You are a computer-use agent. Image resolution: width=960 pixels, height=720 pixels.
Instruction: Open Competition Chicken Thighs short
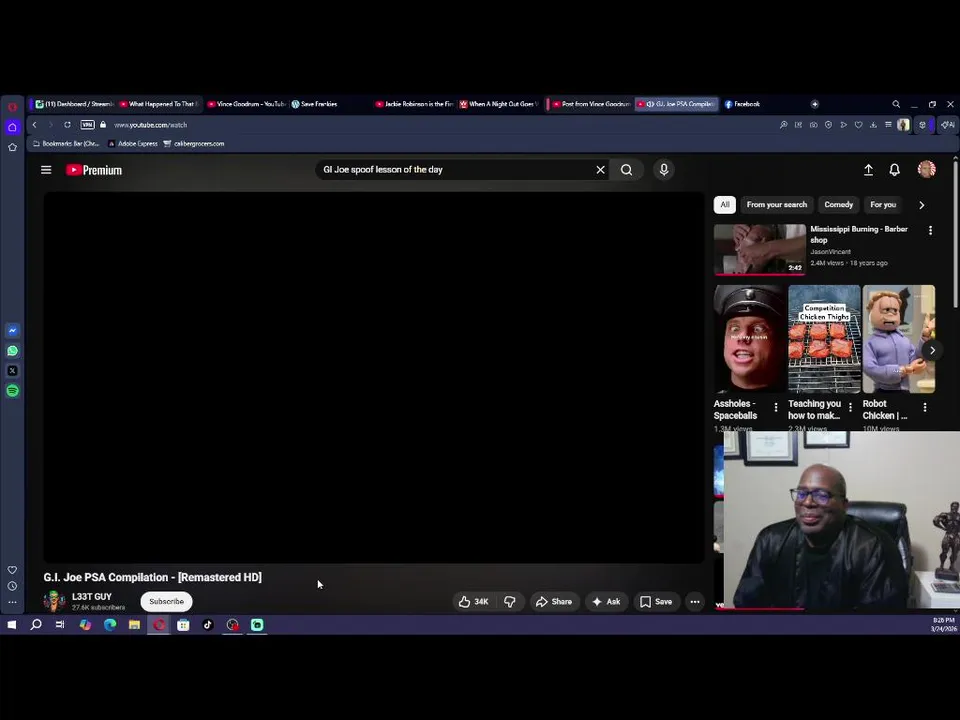(824, 339)
